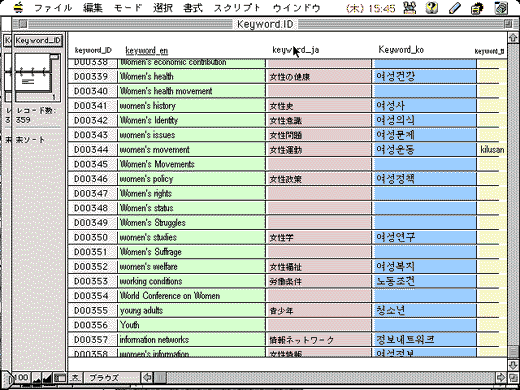Screen dimensions: 520x390
Task: Open the 書式 menu
Action: (193, 8)
